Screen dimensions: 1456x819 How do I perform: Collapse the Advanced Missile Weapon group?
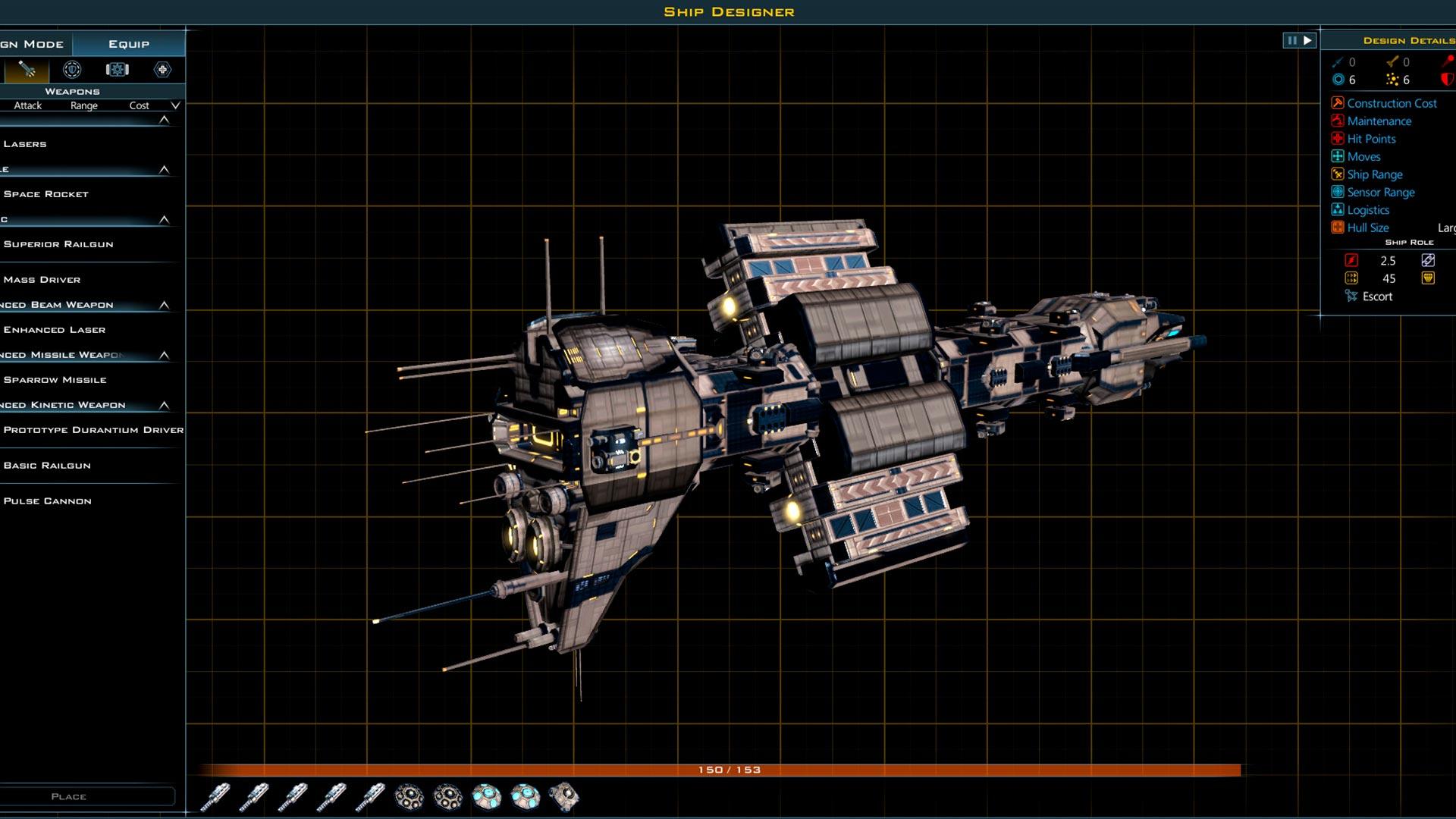tap(164, 355)
